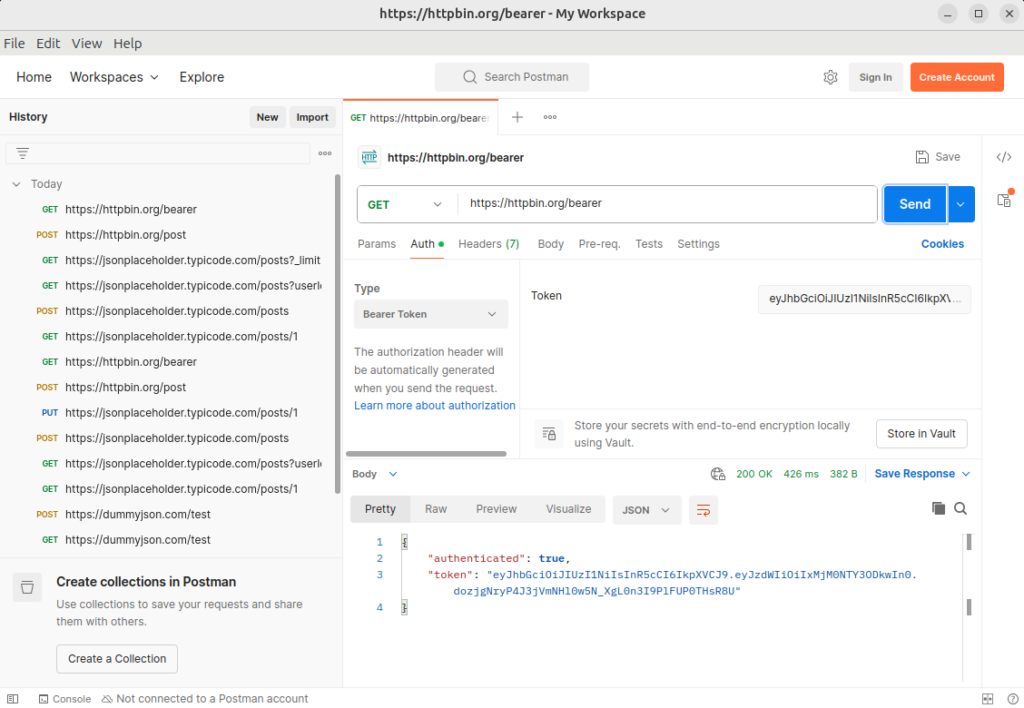Image resolution: width=1024 pixels, height=708 pixels.
Task: Switch to the Raw response view
Action: (x=436, y=509)
